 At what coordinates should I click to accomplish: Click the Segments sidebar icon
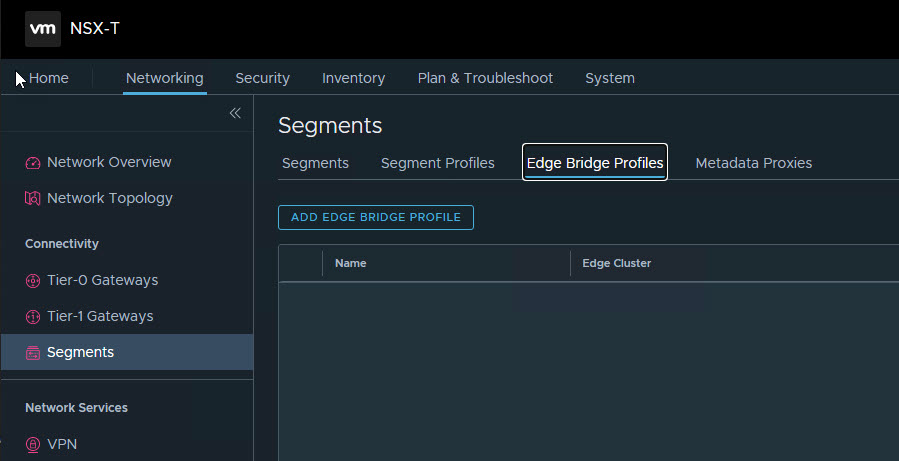(32, 353)
